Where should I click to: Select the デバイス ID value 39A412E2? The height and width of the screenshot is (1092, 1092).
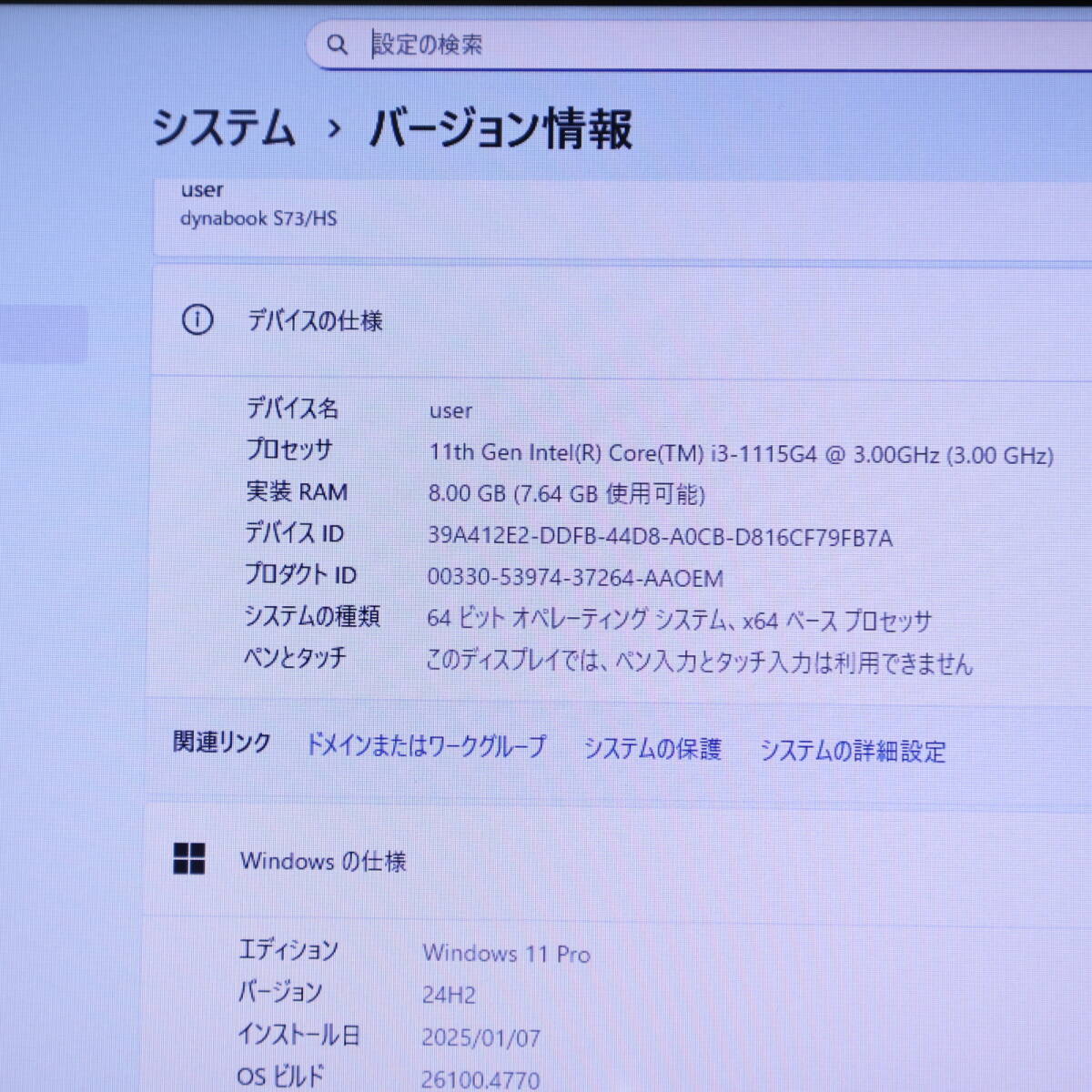click(660, 537)
